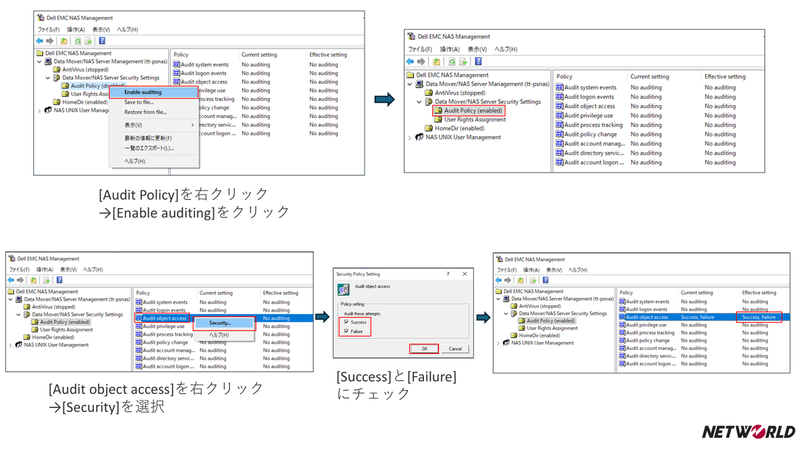Select User Rights Assignment in upper-right window tree
800x450 pixels.
(x=475, y=119)
